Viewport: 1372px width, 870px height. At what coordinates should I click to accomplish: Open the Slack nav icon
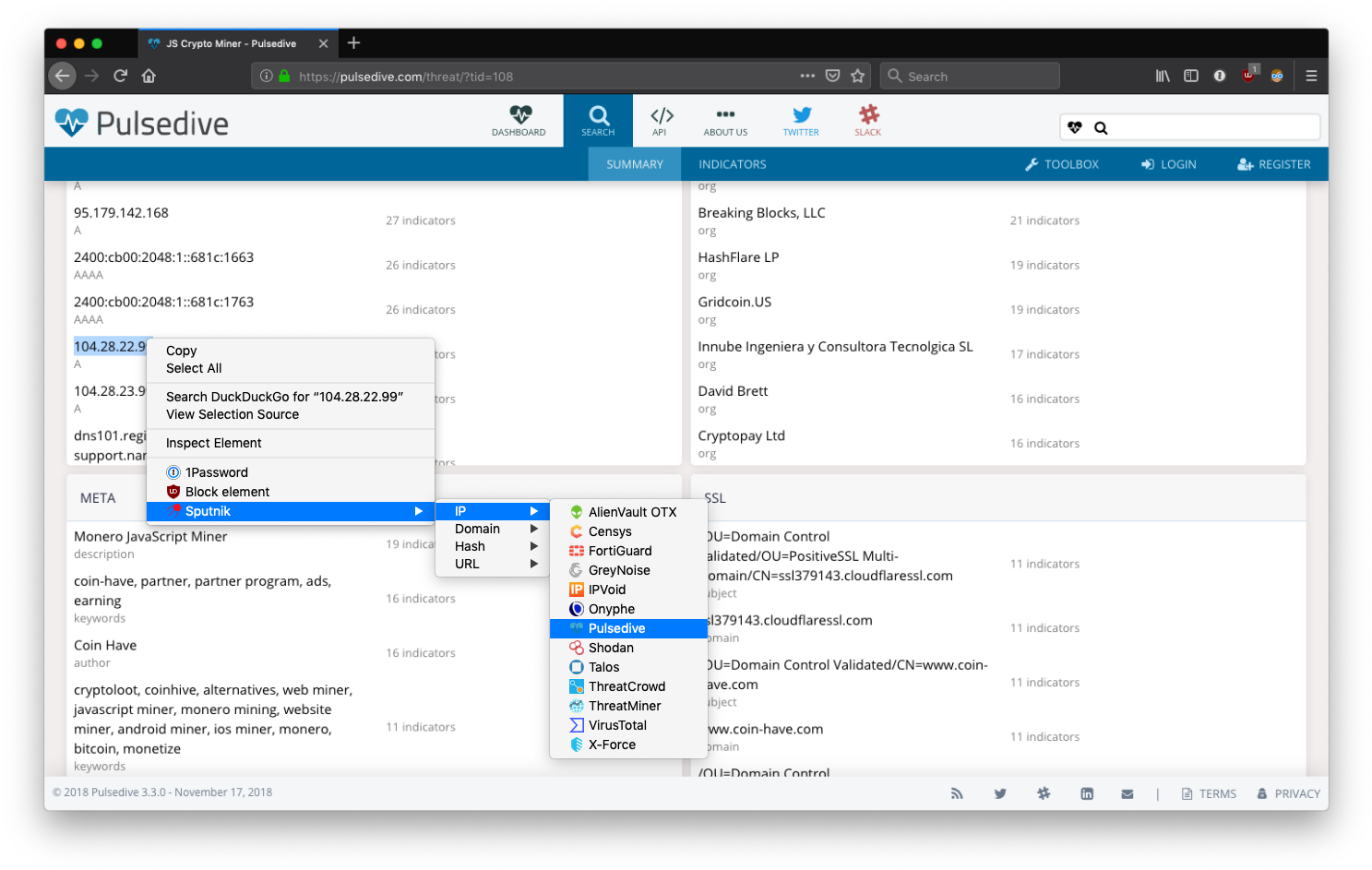(x=868, y=121)
